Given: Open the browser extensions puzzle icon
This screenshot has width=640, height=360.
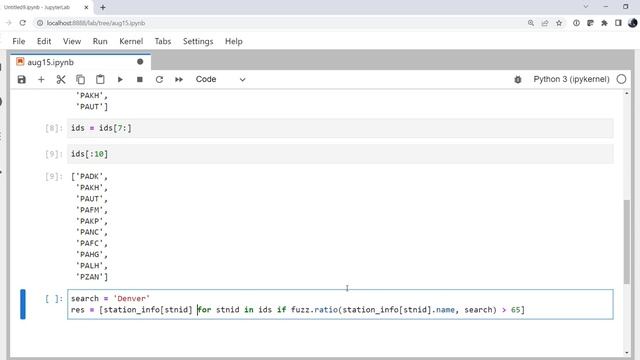Looking at the screenshot, I should click(x=604, y=23).
